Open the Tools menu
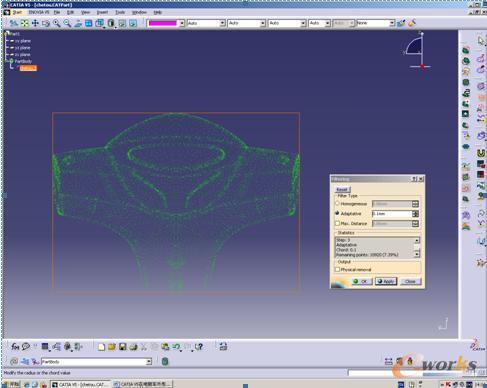Screen dimensions: 487x388 120,12
